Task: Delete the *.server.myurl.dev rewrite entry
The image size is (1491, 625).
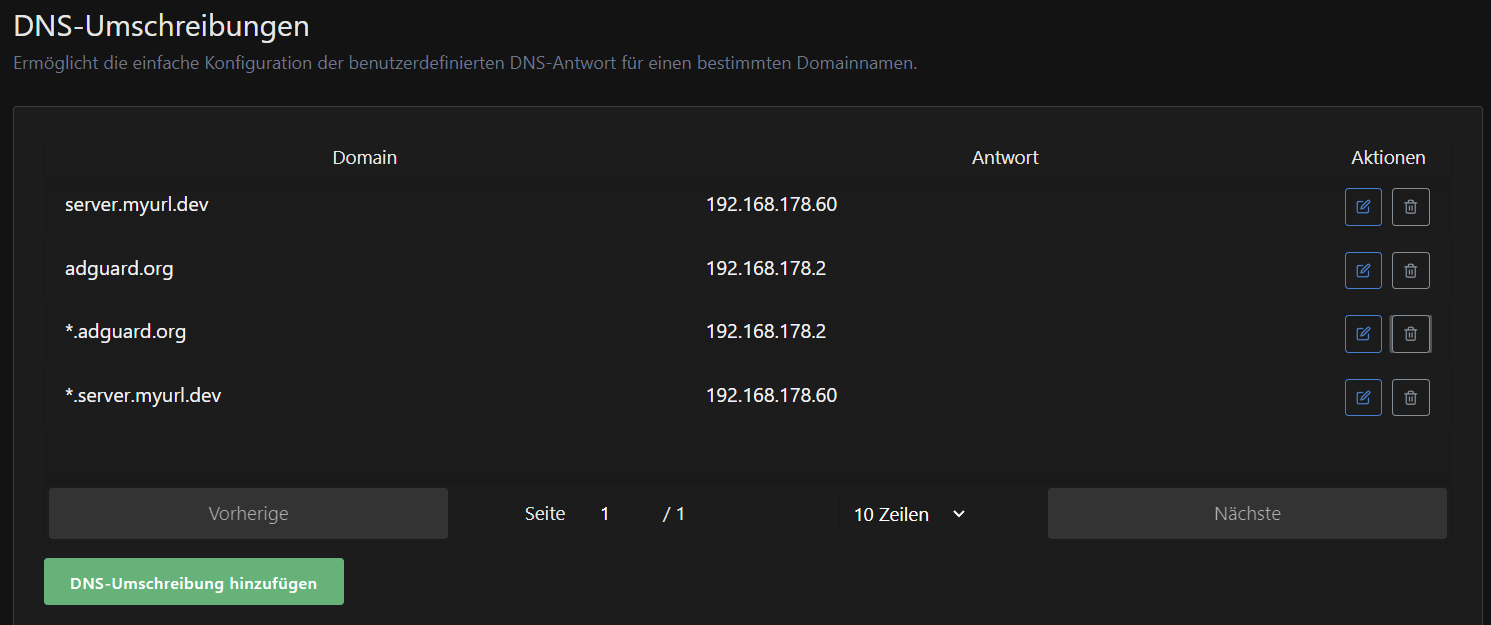Action: [1410, 397]
